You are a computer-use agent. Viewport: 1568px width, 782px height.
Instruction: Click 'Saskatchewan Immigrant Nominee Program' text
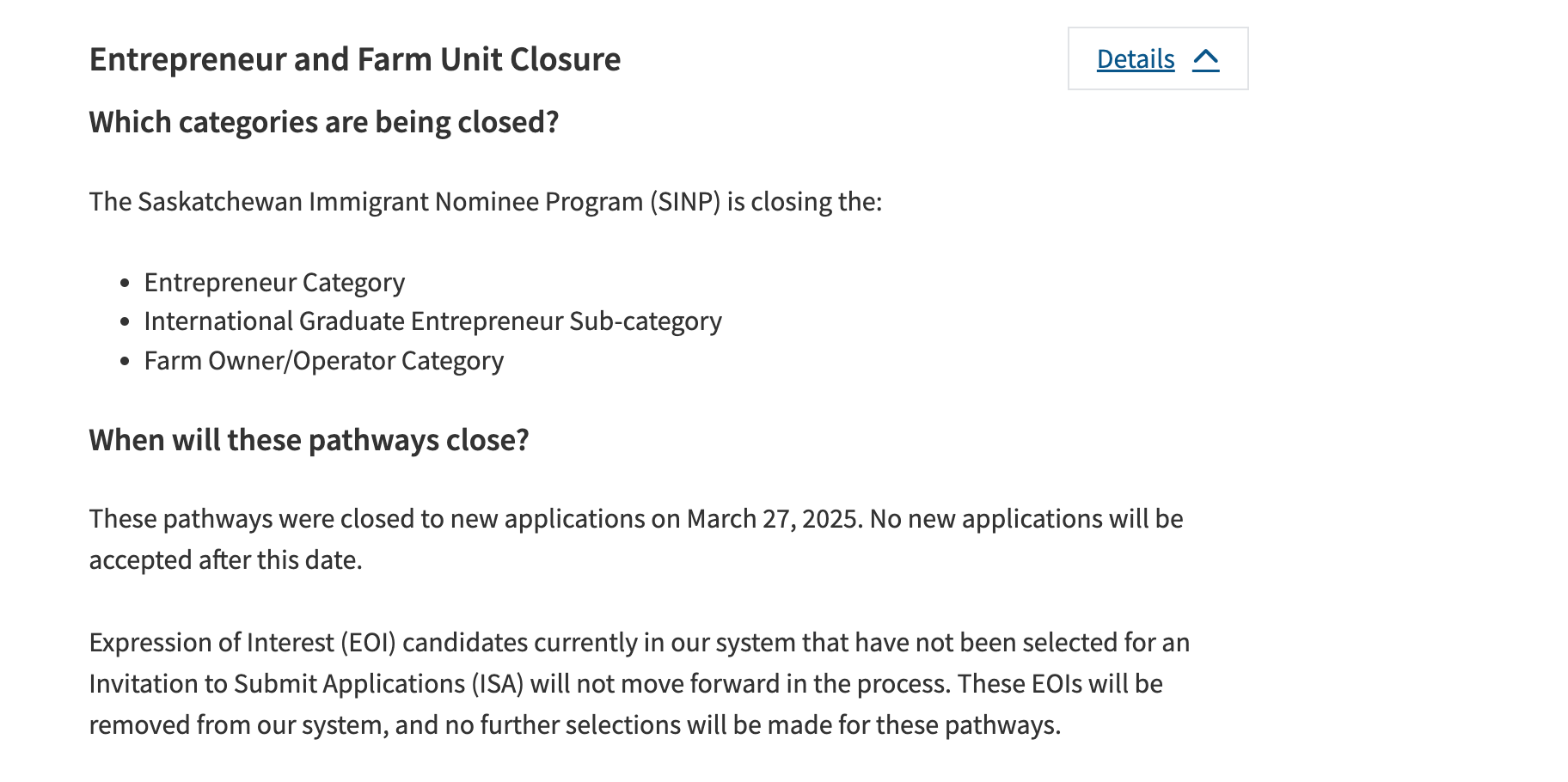click(x=390, y=202)
